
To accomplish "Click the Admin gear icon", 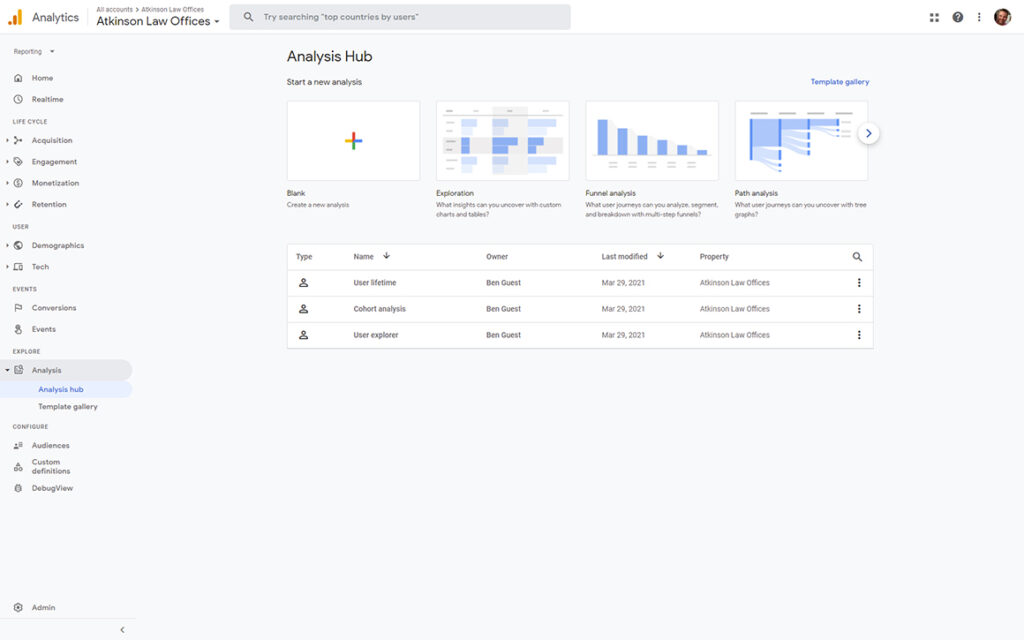I will coord(18,607).
